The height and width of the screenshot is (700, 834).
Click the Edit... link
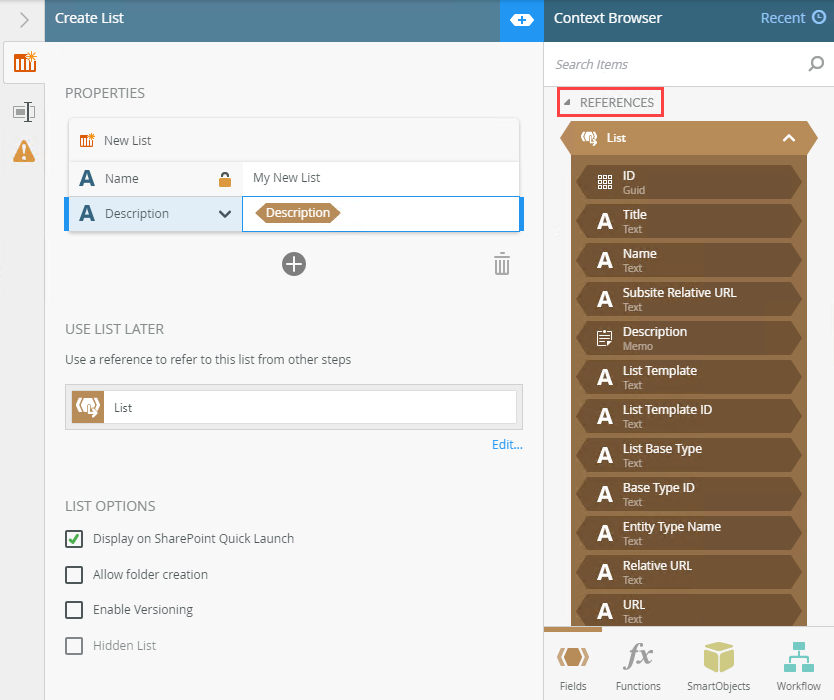point(506,445)
